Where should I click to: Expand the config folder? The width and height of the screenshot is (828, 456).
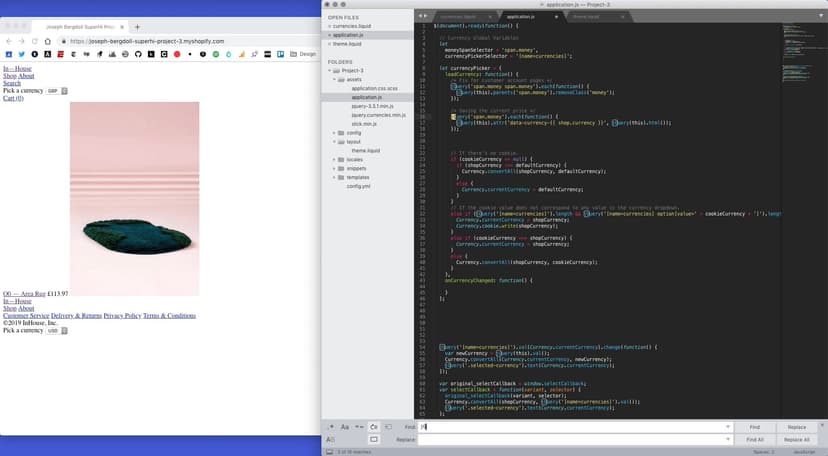[336, 132]
